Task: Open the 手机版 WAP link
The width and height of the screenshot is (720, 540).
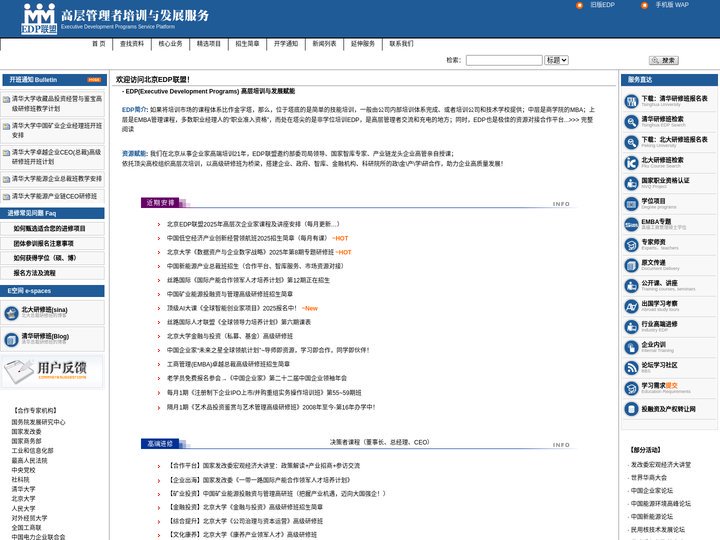Action: 672,5
